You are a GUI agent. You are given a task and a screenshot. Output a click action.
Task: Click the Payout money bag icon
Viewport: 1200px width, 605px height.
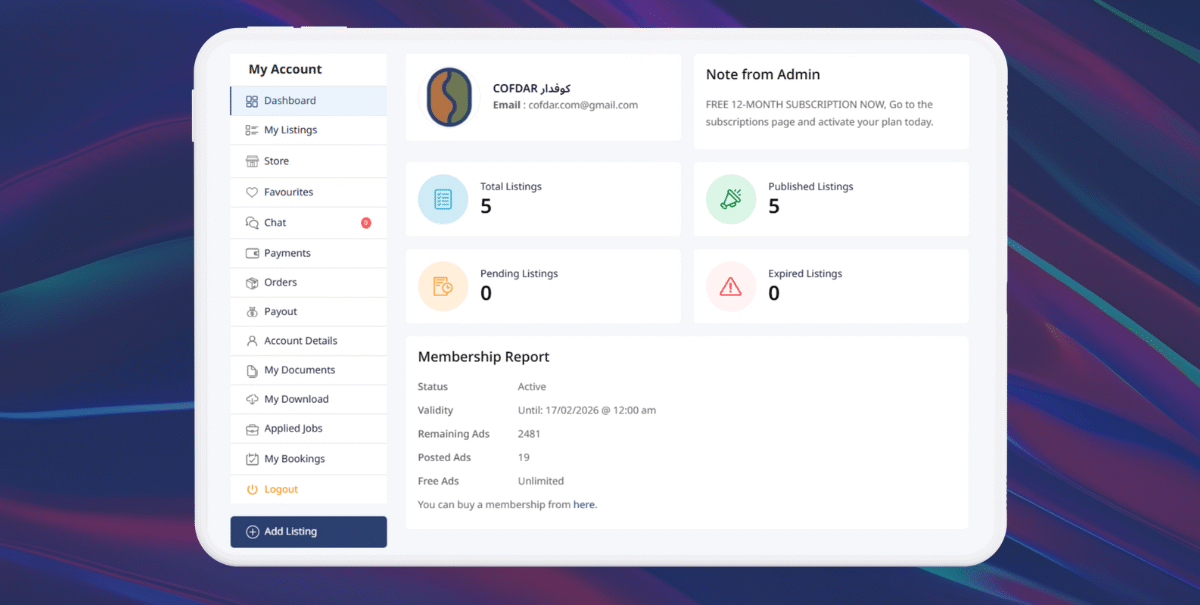tap(252, 312)
